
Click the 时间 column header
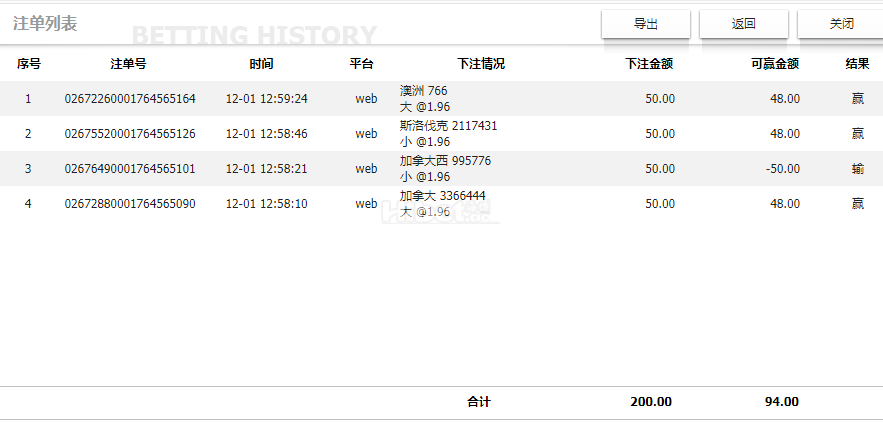point(261,64)
